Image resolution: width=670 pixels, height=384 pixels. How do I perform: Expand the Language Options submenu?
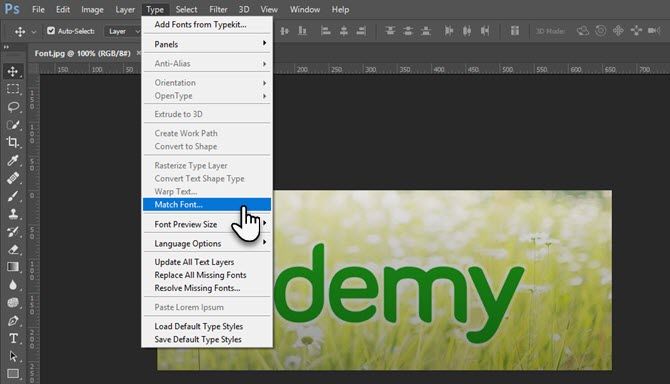click(207, 243)
